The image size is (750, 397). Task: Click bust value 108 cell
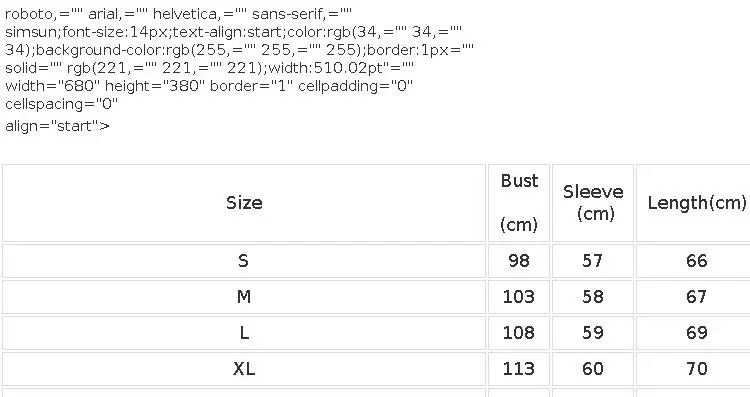point(519,333)
